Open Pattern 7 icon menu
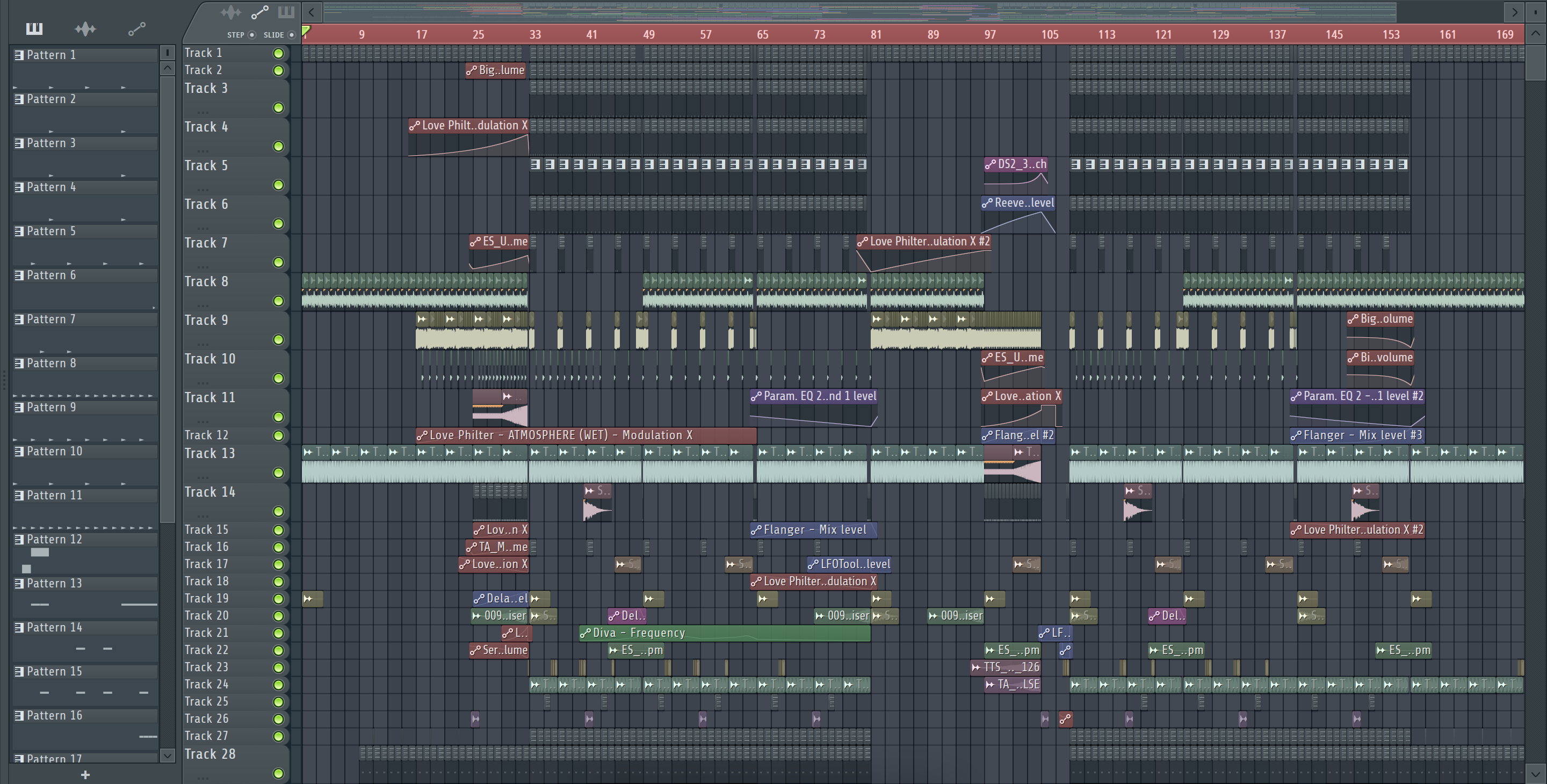Image resolution: width=1547 pixels, height=784 pixels. click(x=19, y=320)
